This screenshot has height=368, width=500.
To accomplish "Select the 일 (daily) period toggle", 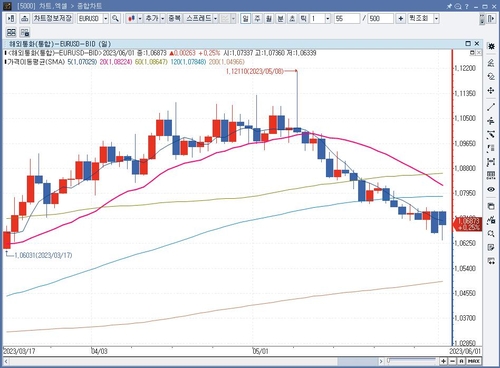I will [x=246, y=19].
